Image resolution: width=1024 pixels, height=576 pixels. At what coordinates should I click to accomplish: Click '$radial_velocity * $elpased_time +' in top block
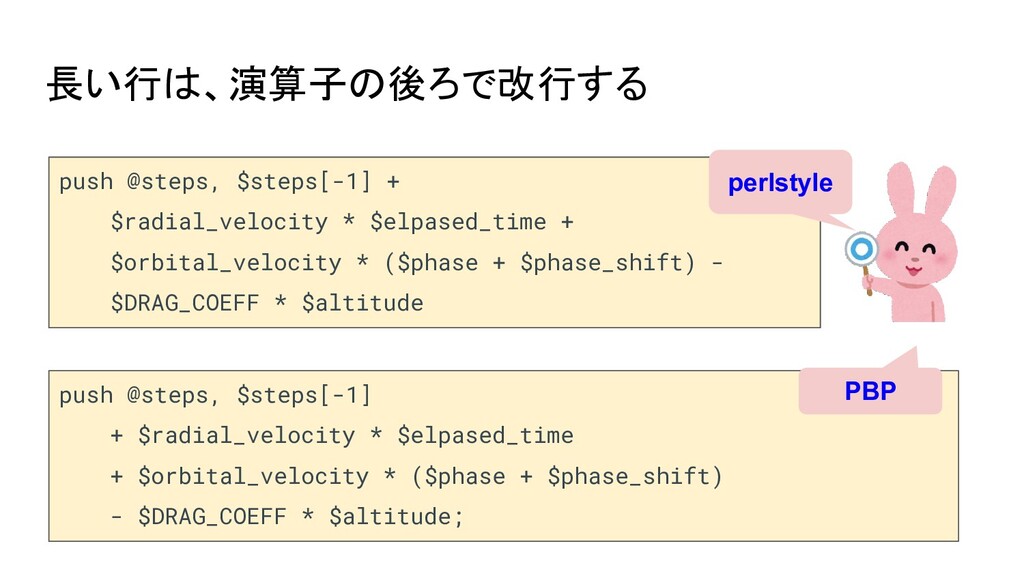pos(342,222)
